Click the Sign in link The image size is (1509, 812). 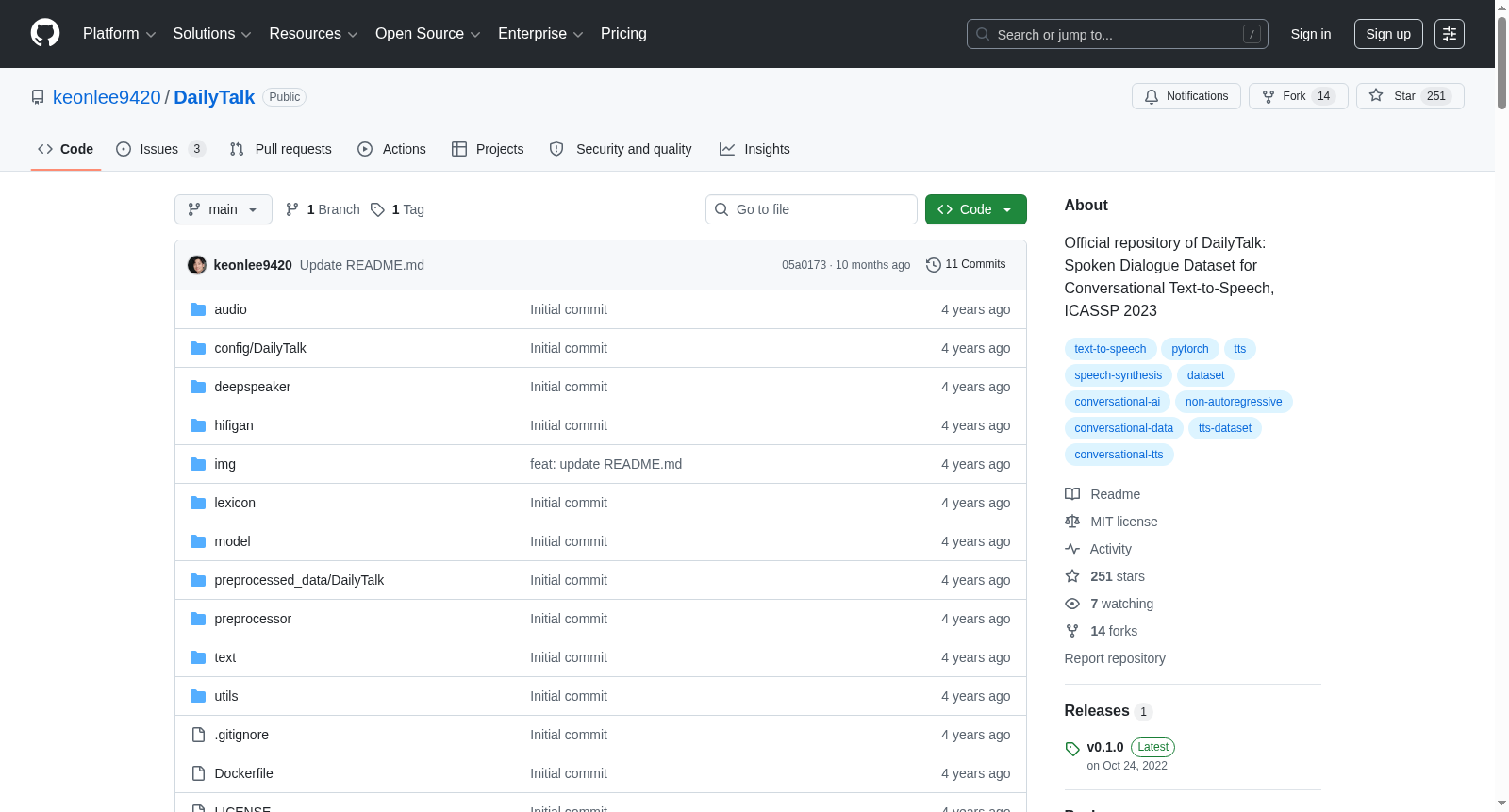pos(1311,34)
